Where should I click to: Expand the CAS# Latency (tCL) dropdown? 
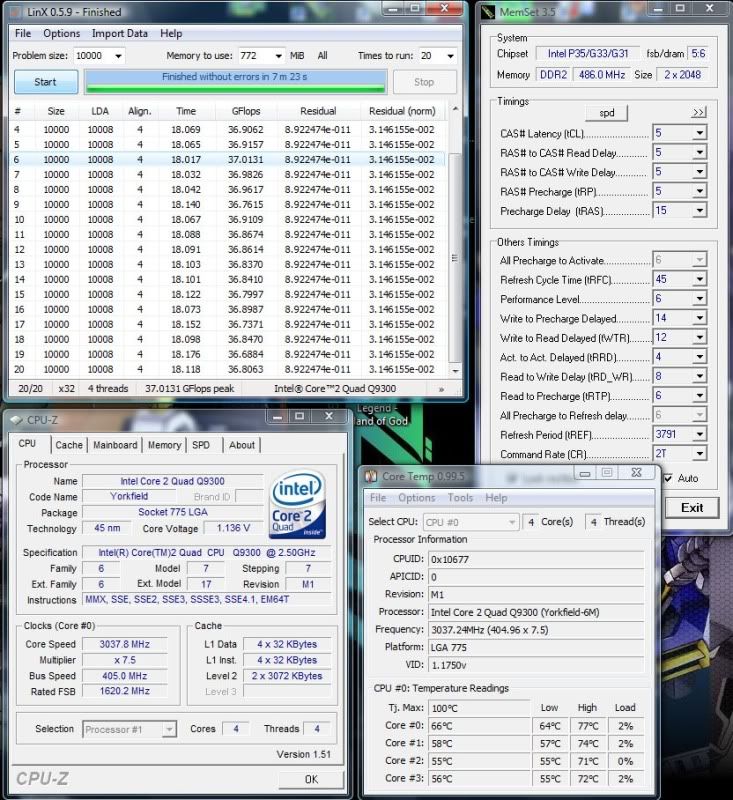pyautogui.click(x=698, y=133)
